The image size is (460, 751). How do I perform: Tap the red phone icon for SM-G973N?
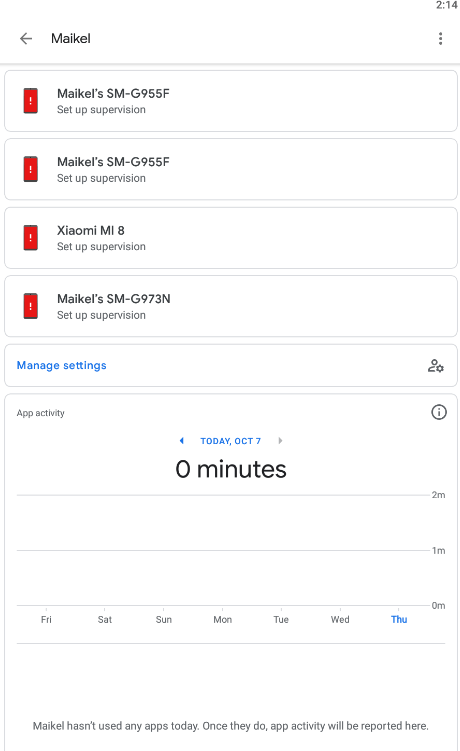tap(31, 307)
